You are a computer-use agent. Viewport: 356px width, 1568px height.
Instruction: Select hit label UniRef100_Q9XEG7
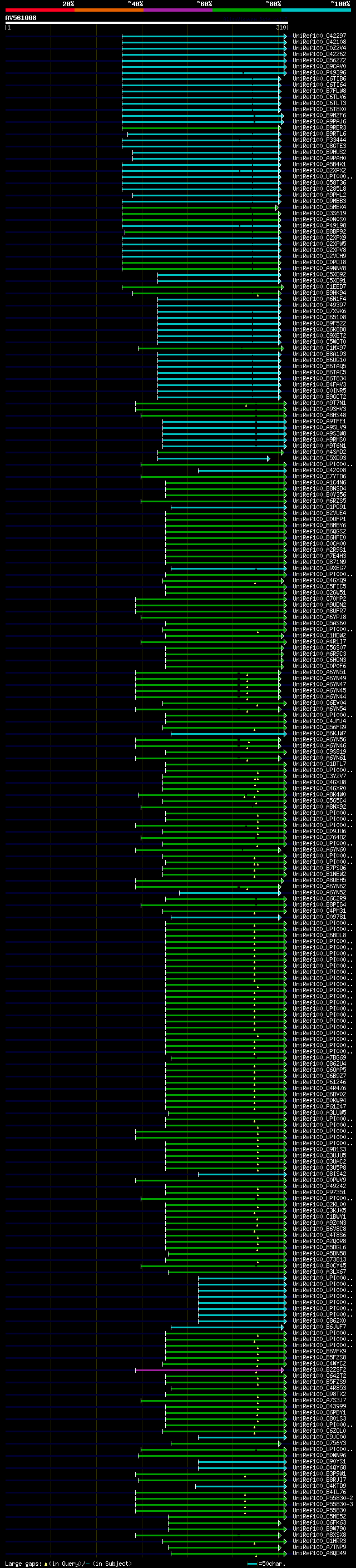319,568
